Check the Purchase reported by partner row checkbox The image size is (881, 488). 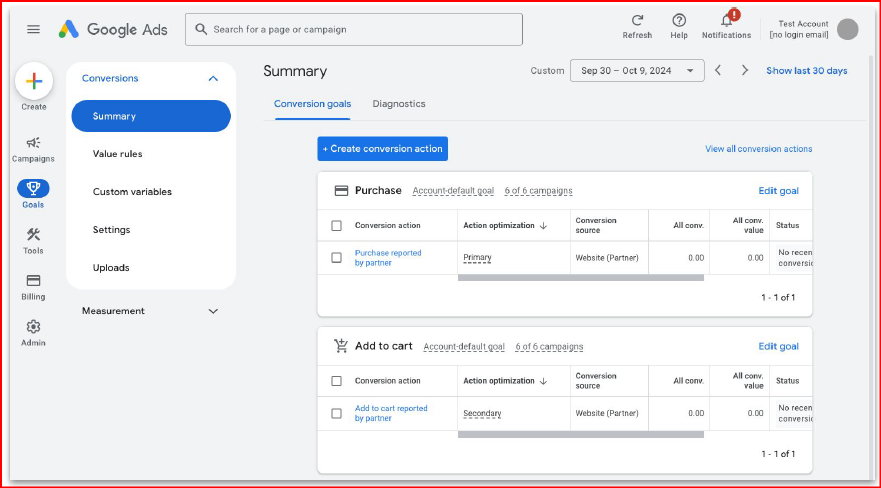pyautogui.click(x=336, y=258)
